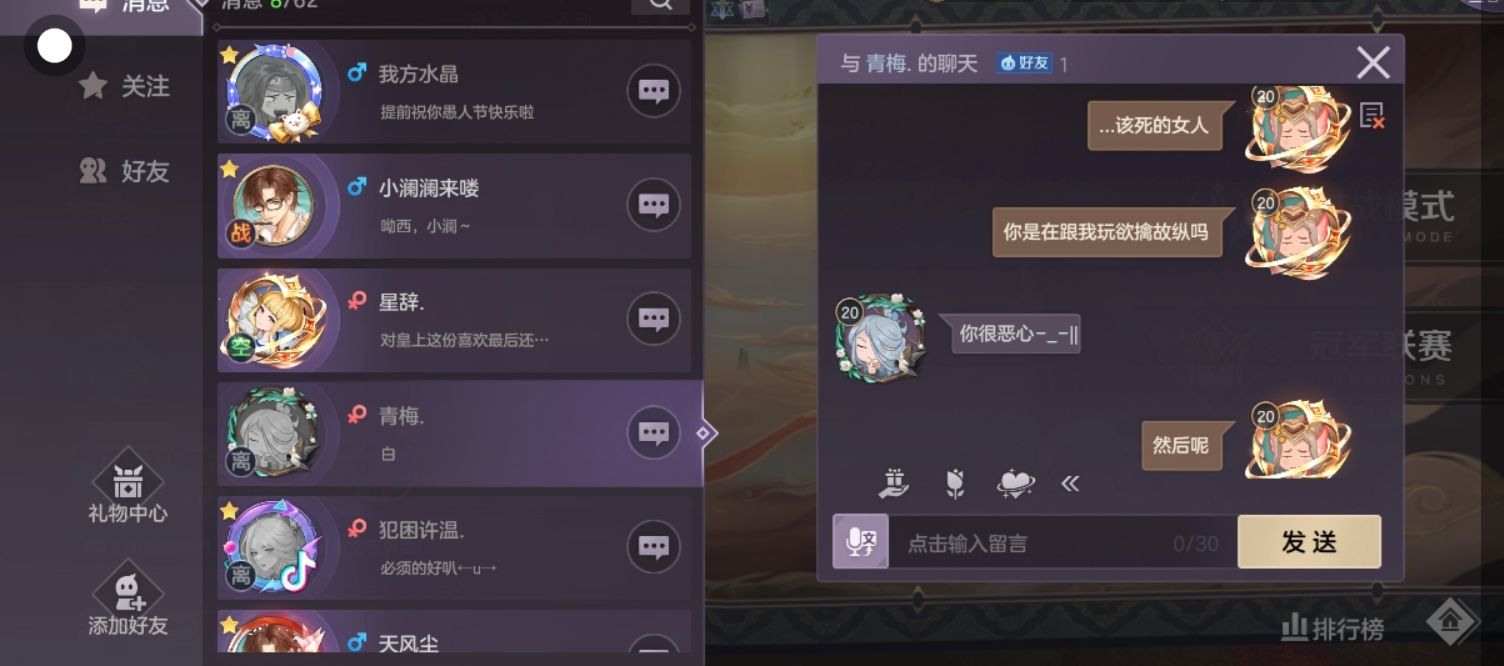The image size is (1504, 666).
Task: Open chat bubble icon for 星辞.
Action: click(x=653, y=320)
